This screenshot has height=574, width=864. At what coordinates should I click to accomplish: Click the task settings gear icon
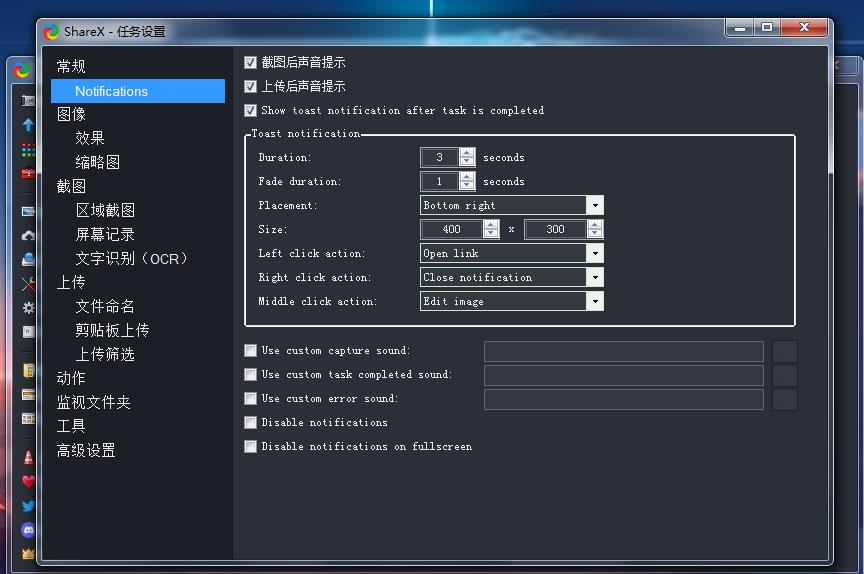(x=28, y=308)
